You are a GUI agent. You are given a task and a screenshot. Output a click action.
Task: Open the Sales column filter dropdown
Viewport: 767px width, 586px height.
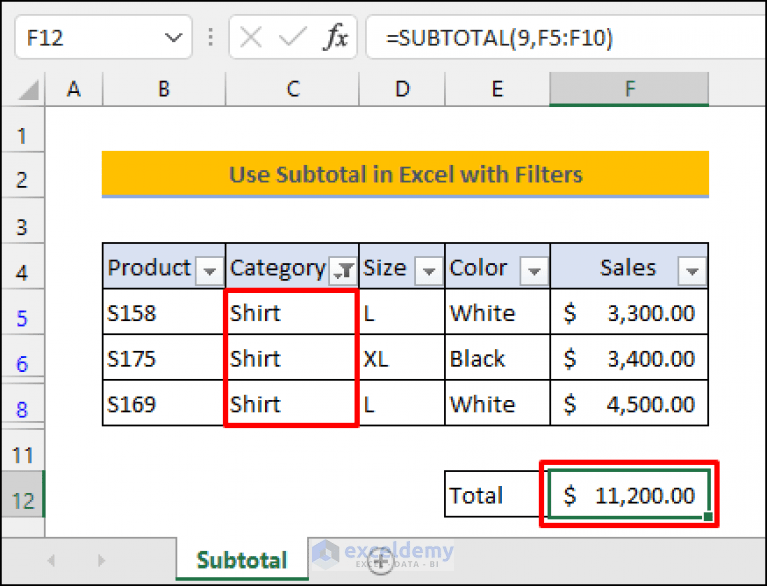[692, 270]
